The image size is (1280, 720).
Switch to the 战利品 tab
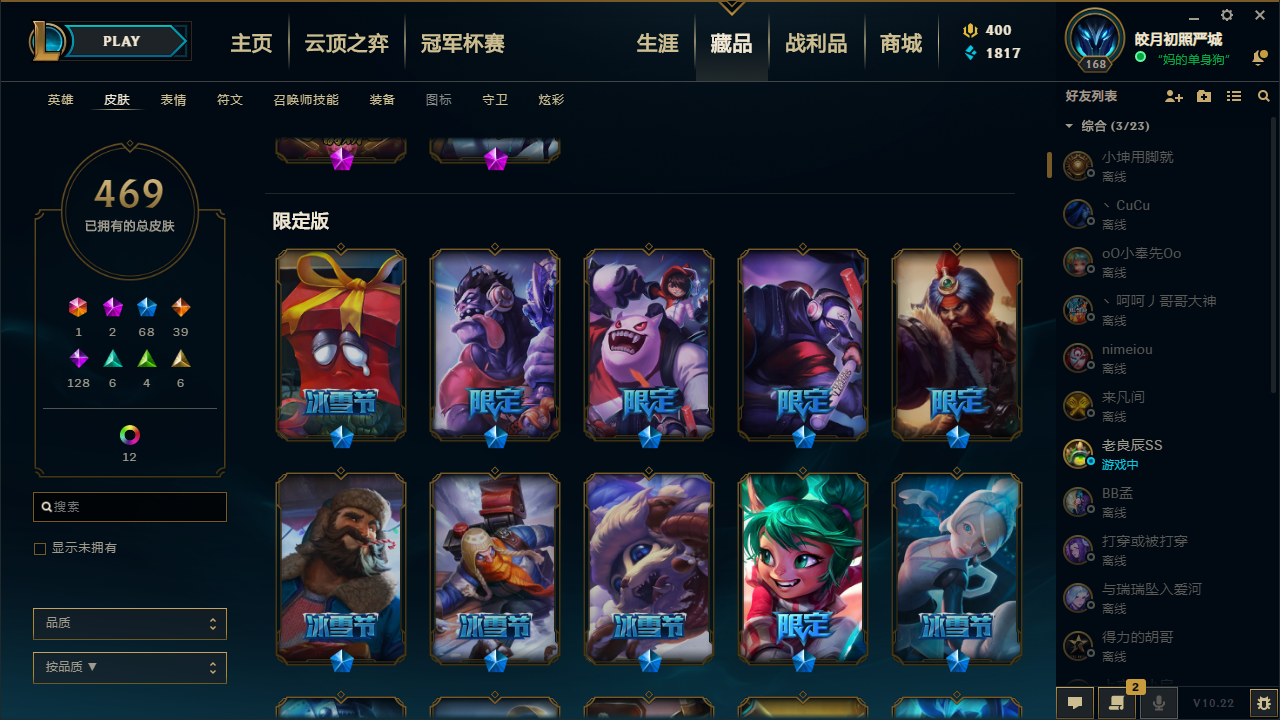[x=816, y=44]
